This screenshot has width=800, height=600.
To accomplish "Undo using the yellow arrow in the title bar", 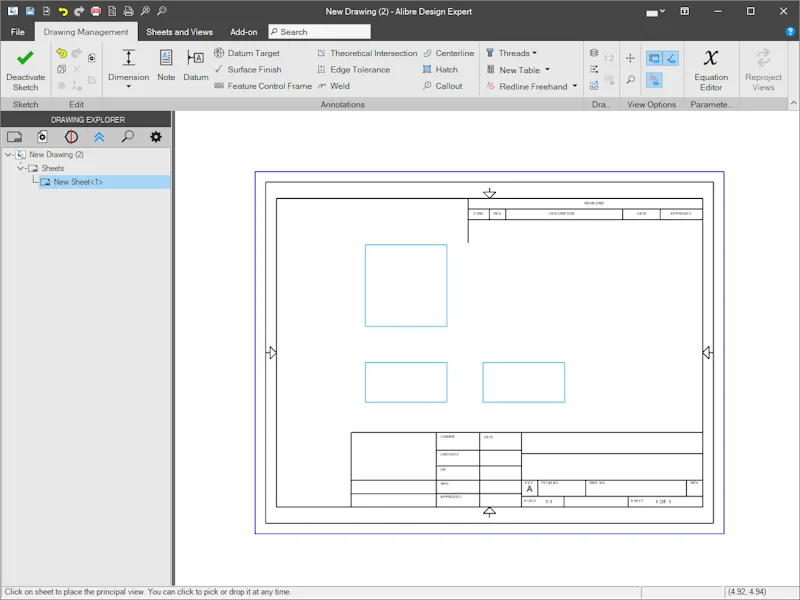I will 62,11.
